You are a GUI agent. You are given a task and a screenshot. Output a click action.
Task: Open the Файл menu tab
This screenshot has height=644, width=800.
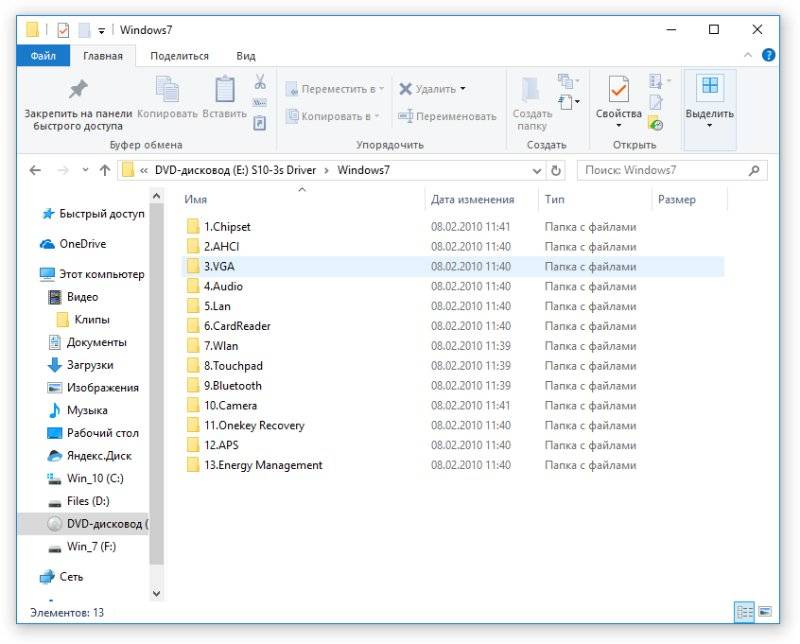pos(43,56)
